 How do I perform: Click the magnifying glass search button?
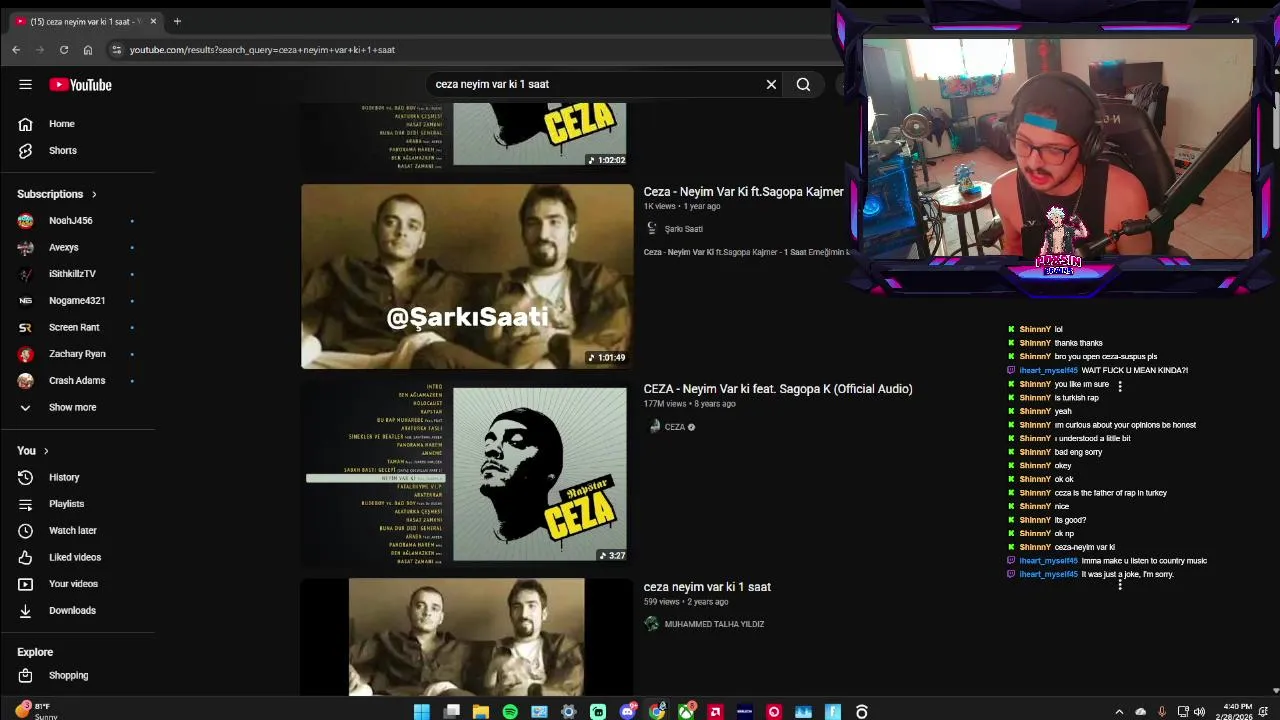tap(803, 85)
